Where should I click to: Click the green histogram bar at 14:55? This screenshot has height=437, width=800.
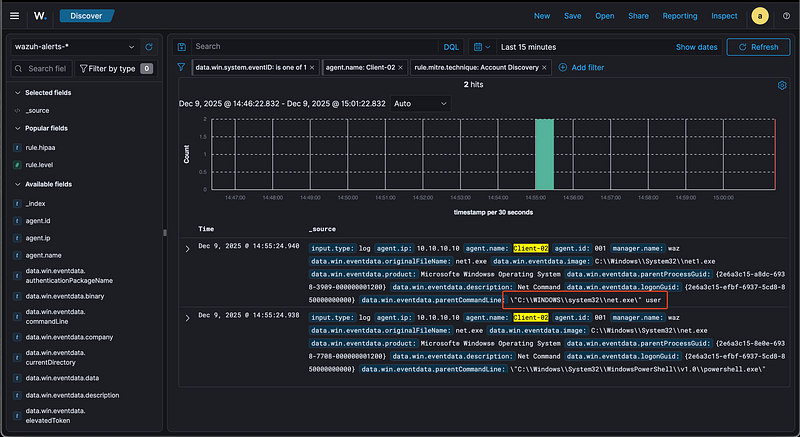(544, 155)
